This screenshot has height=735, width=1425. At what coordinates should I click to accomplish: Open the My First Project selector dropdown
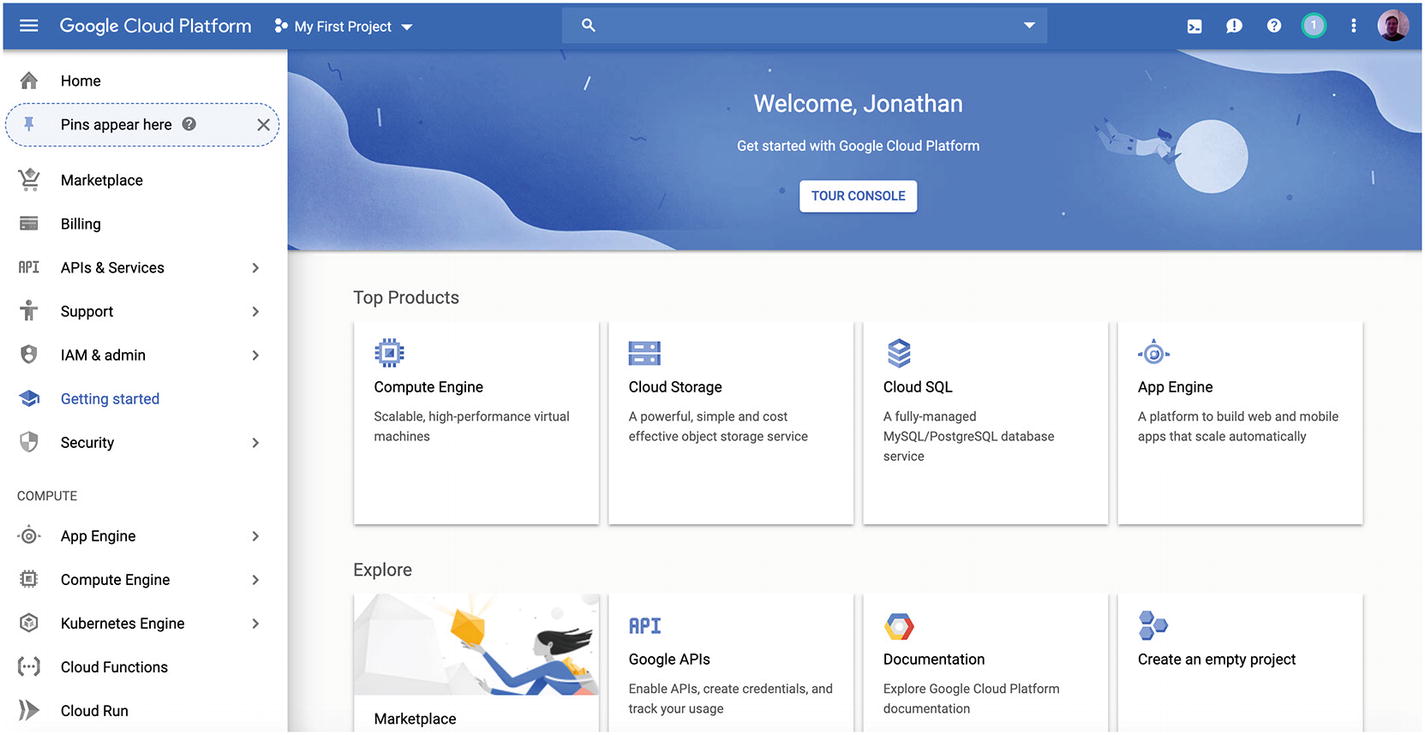coord(343,27)
